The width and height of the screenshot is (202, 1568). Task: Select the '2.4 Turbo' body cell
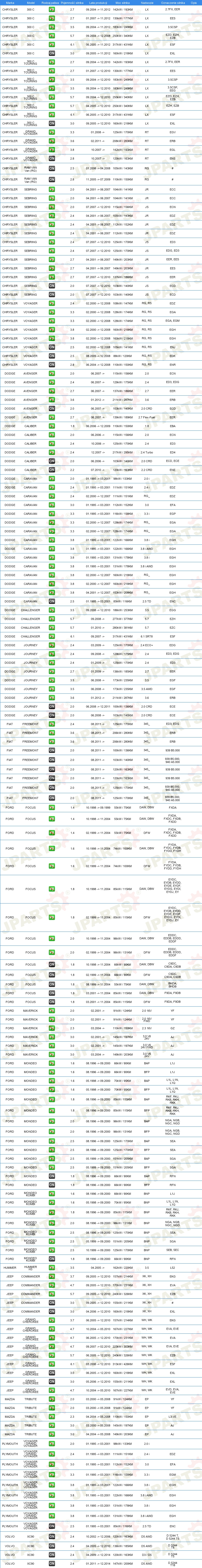[x=146, y=452]
